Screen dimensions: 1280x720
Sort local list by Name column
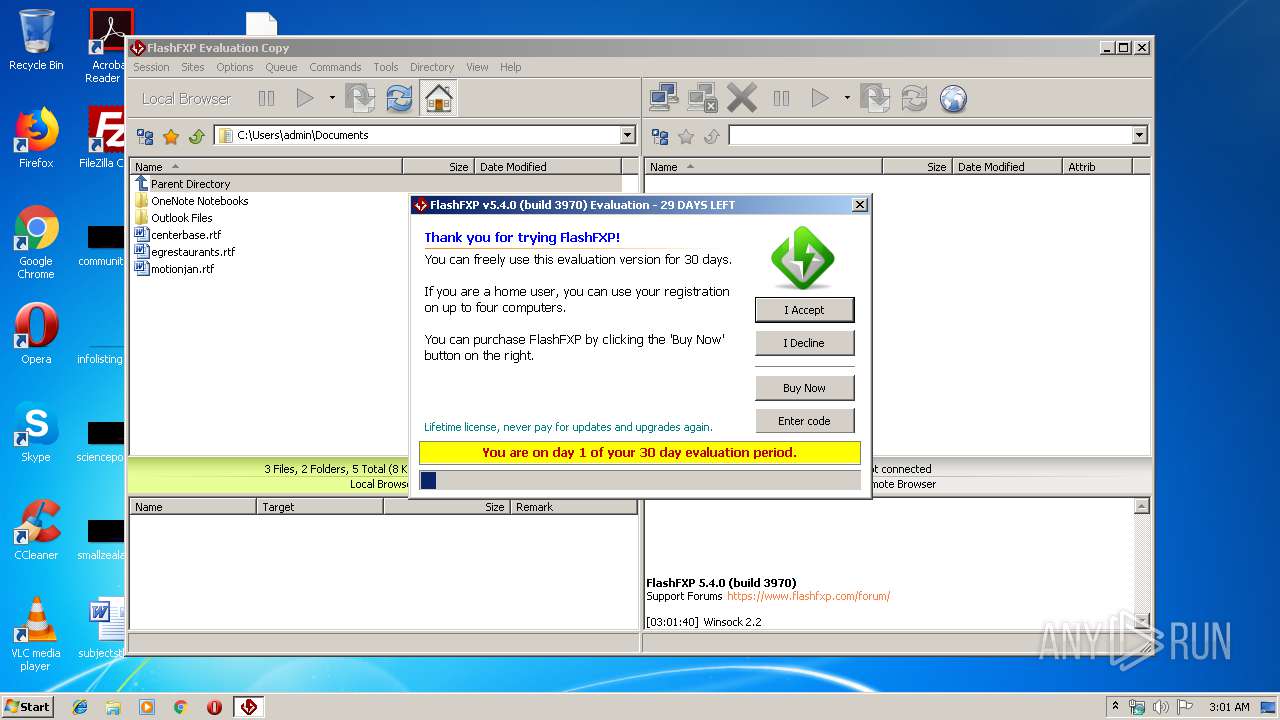266,167
